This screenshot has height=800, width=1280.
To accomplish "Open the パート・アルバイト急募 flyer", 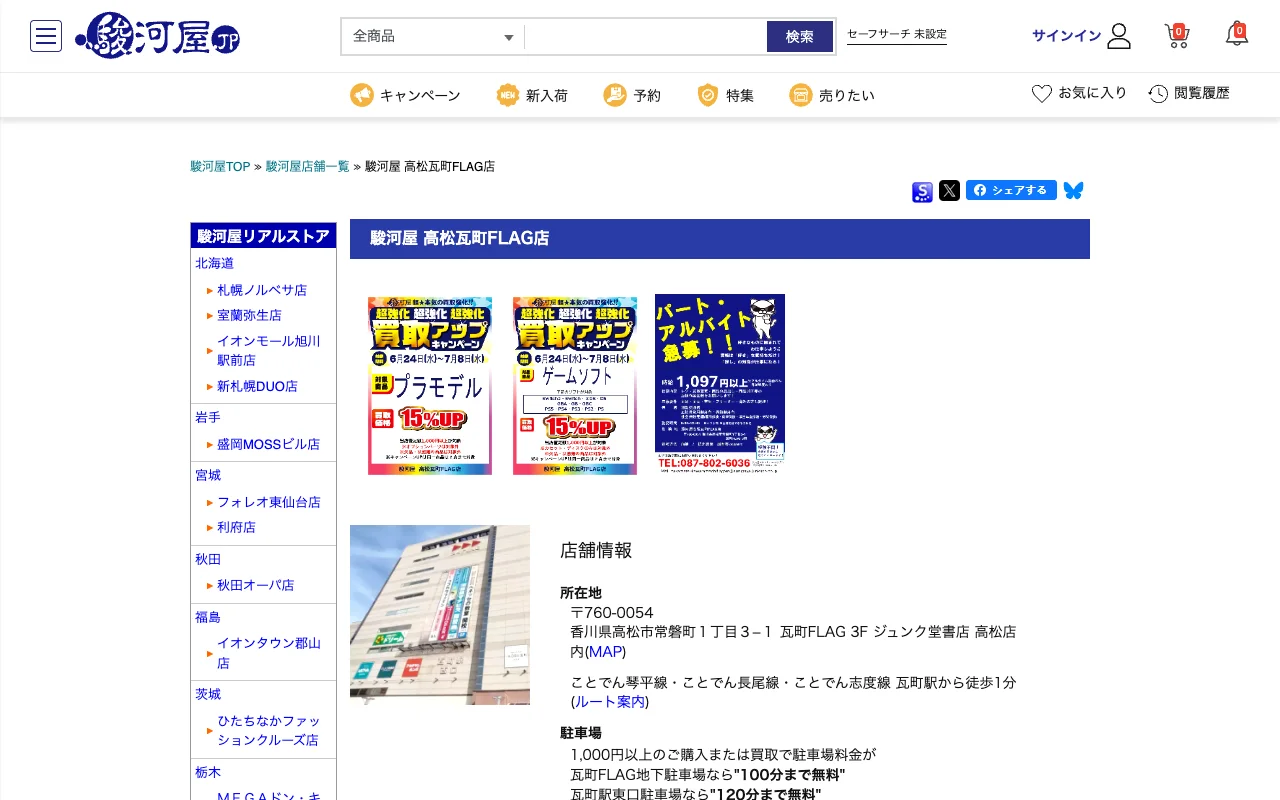I will point(720,383).
